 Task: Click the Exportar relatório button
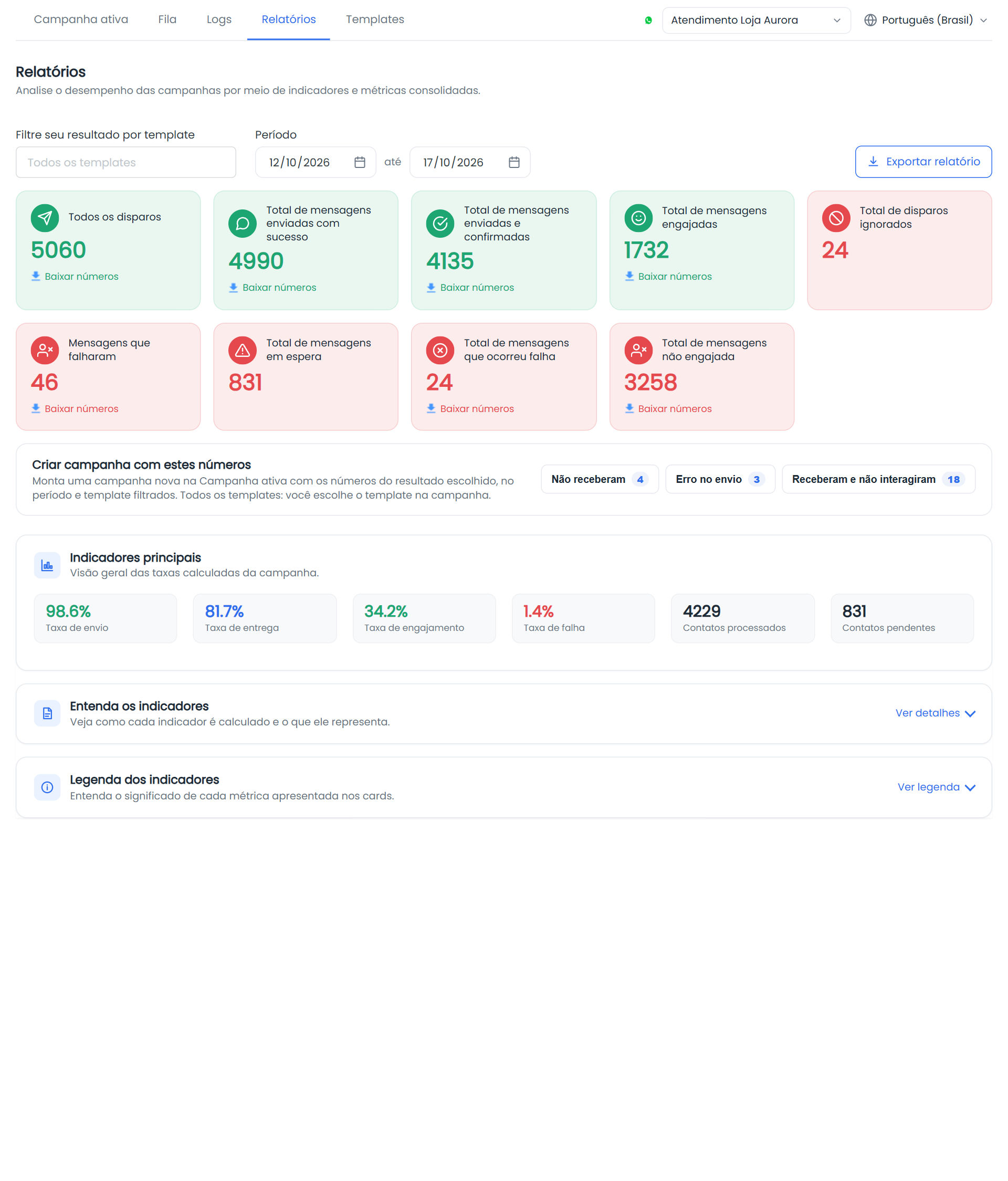923,162
